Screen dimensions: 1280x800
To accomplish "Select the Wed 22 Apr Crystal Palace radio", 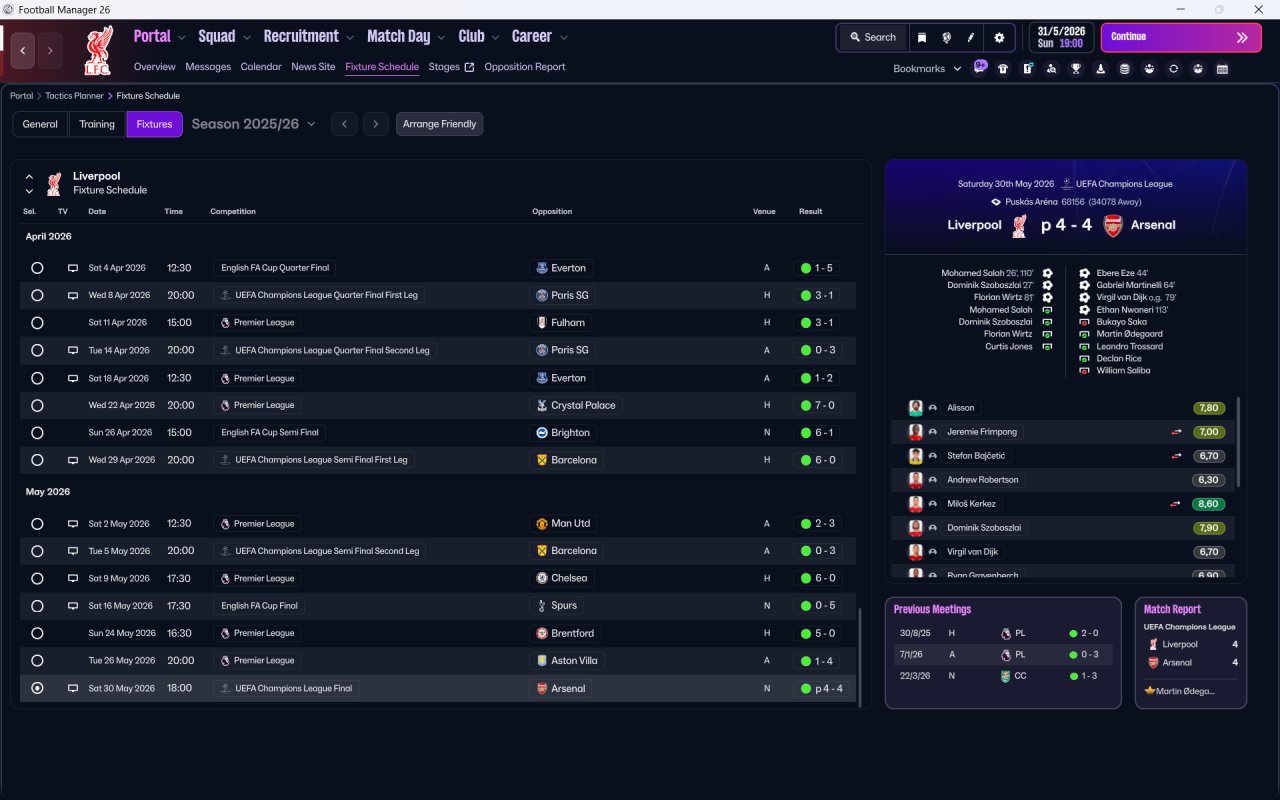I will click(x=37, y=406).
